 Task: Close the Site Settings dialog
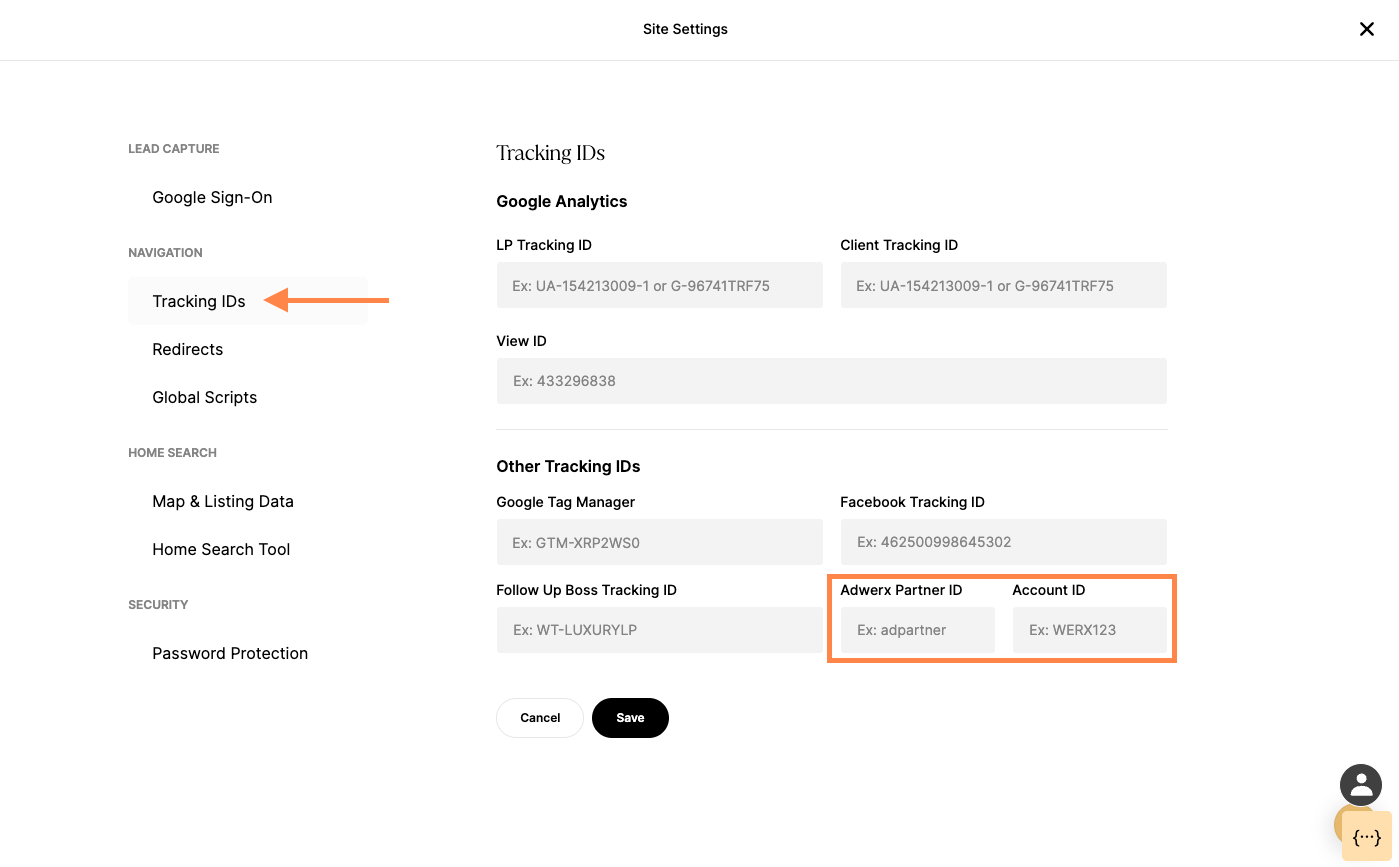click(1366, 29)
